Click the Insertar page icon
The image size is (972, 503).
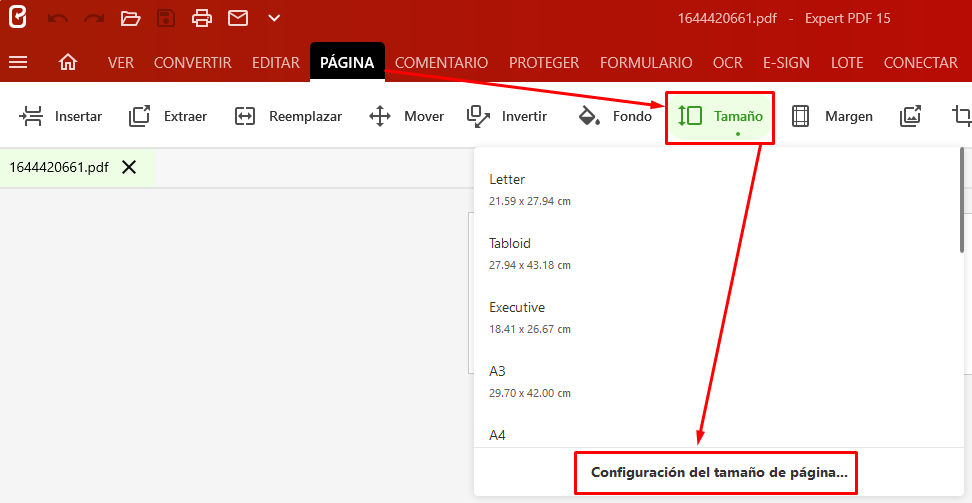point(31,116)
